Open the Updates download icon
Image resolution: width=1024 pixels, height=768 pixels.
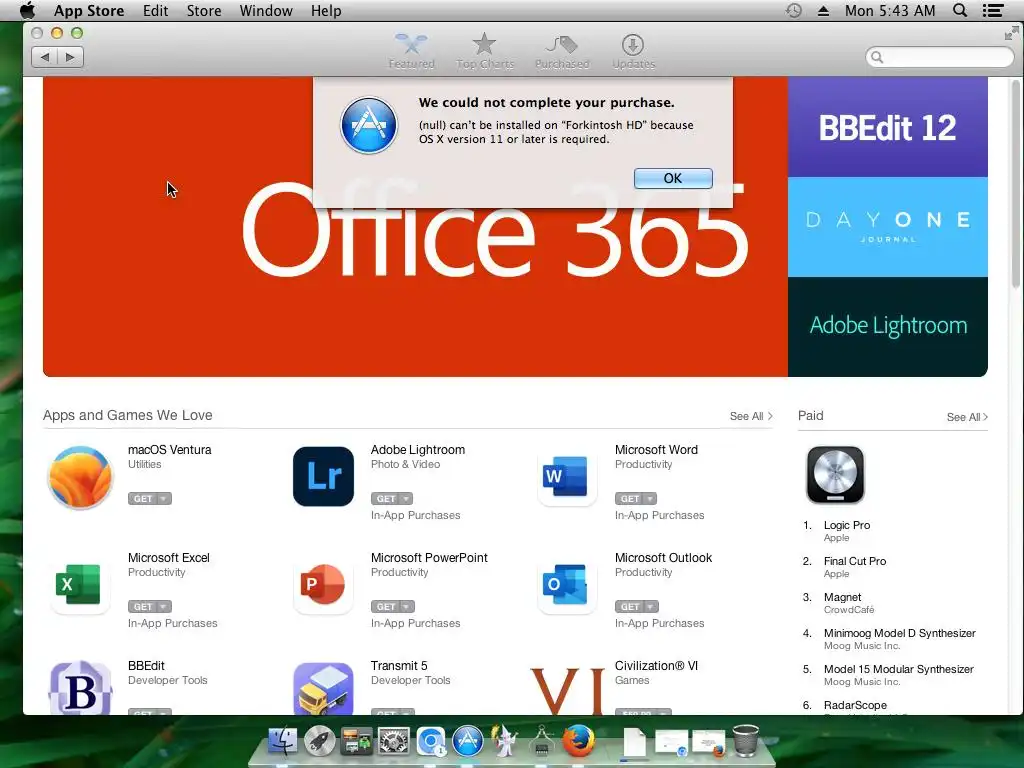coord(632,44)
